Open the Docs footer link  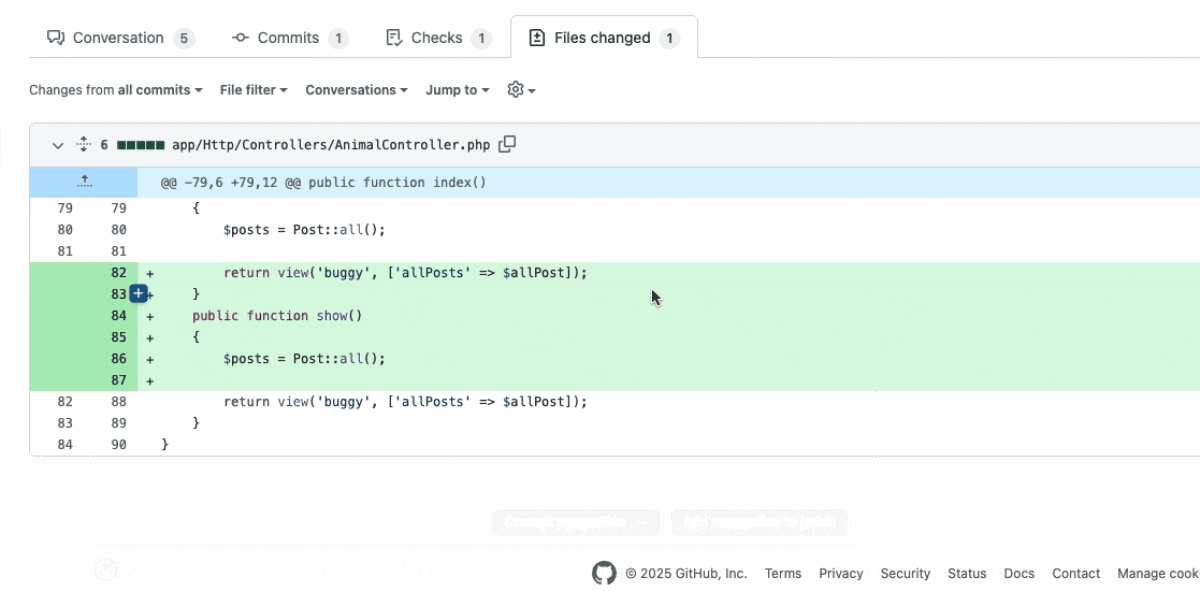coord(1019,574)
